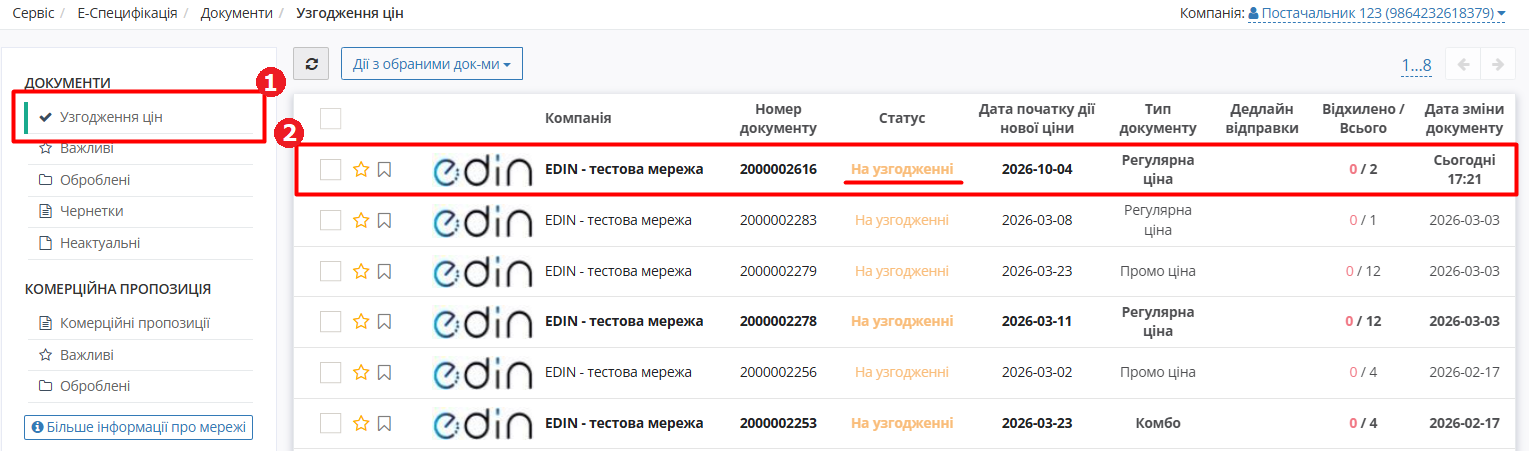
Task: Click bookmark icon for document 2000002278
Action: (x=384, y=322)
